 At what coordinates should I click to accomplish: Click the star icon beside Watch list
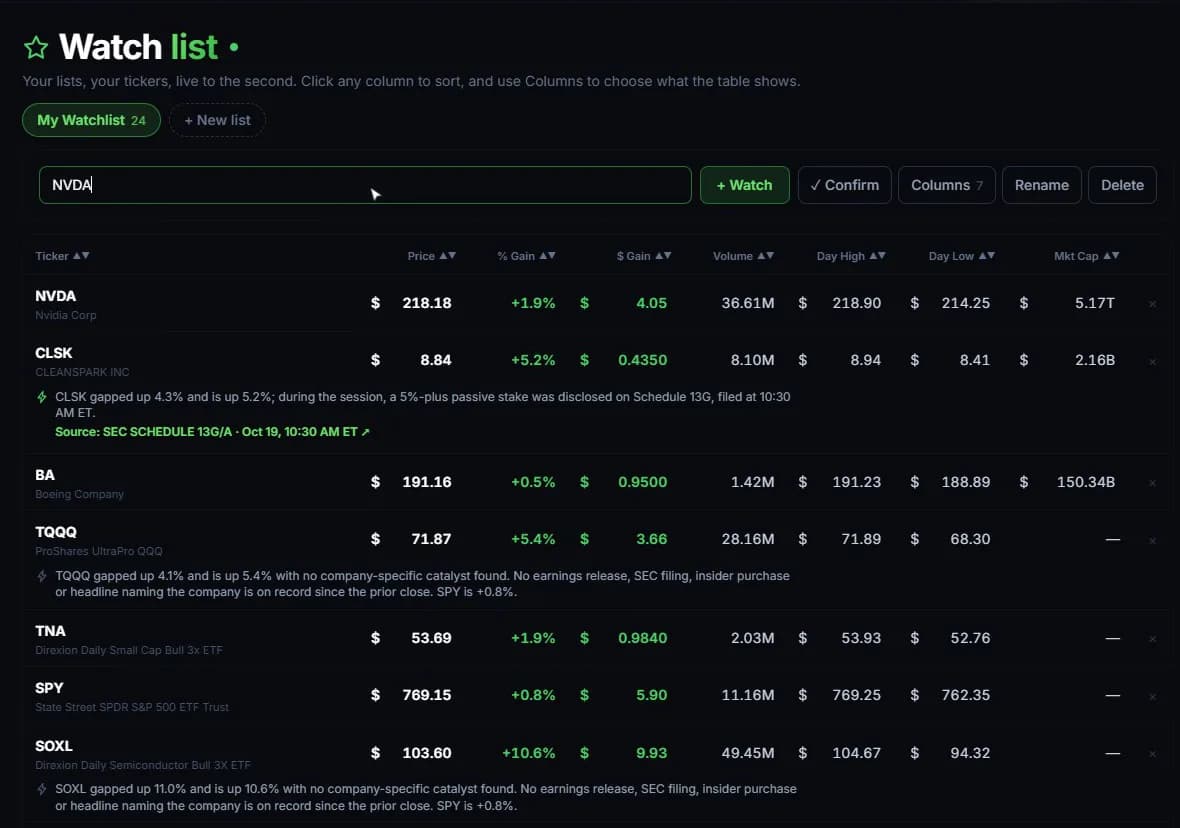[35, 47]
